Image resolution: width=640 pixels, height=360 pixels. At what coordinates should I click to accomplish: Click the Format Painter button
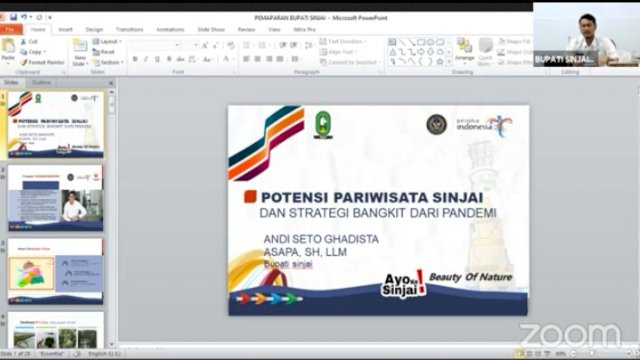(x=42, y=62)
